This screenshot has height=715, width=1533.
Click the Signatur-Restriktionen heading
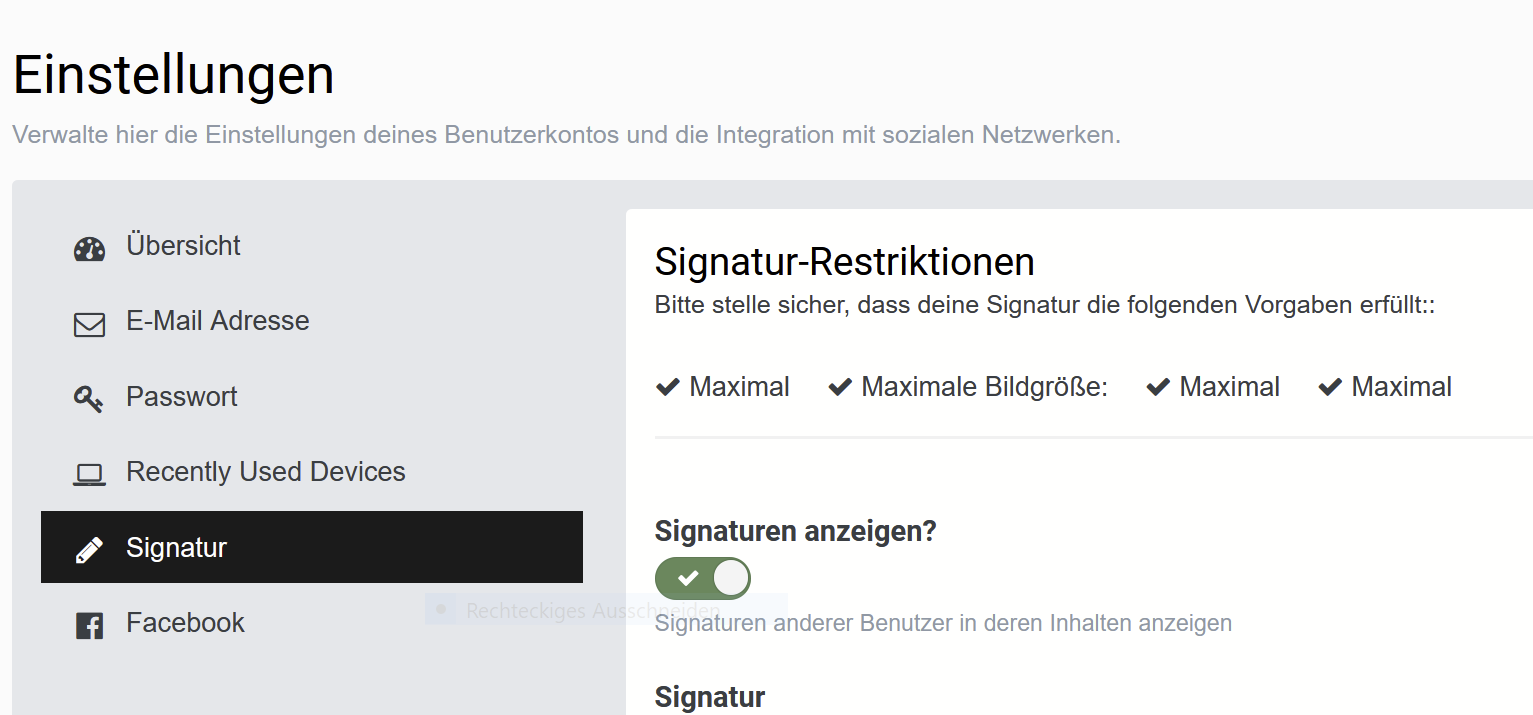point(845,262)
